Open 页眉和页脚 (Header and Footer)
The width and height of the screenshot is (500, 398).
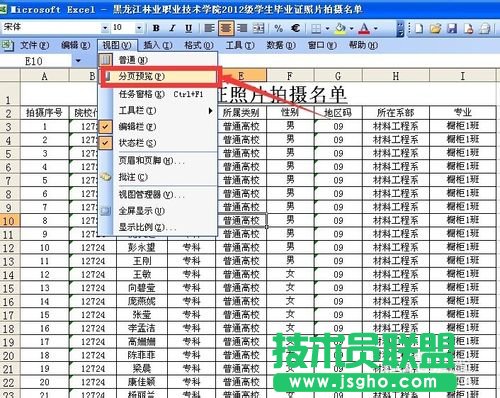[158, 161]
